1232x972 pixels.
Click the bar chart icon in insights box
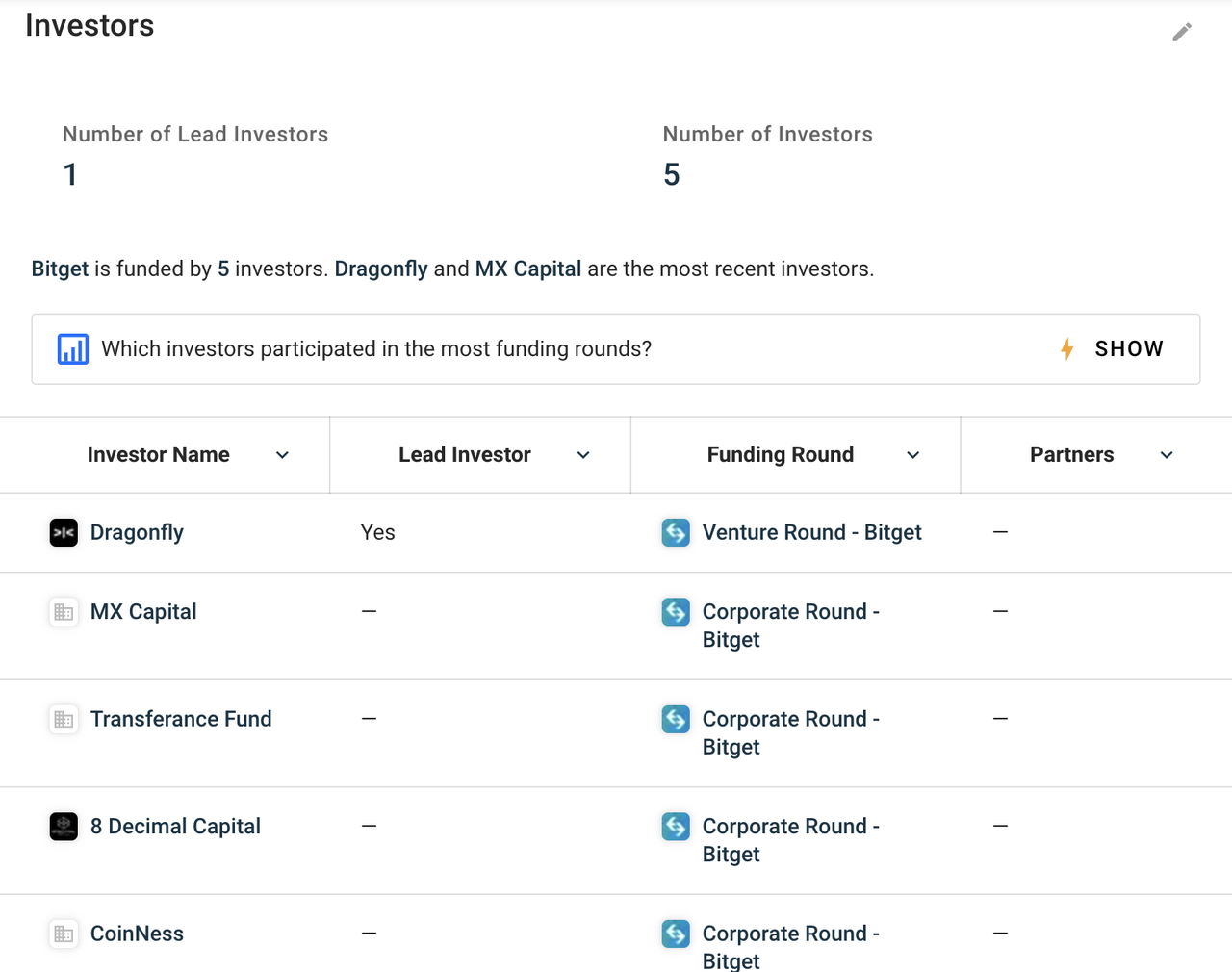click(73, 349)
